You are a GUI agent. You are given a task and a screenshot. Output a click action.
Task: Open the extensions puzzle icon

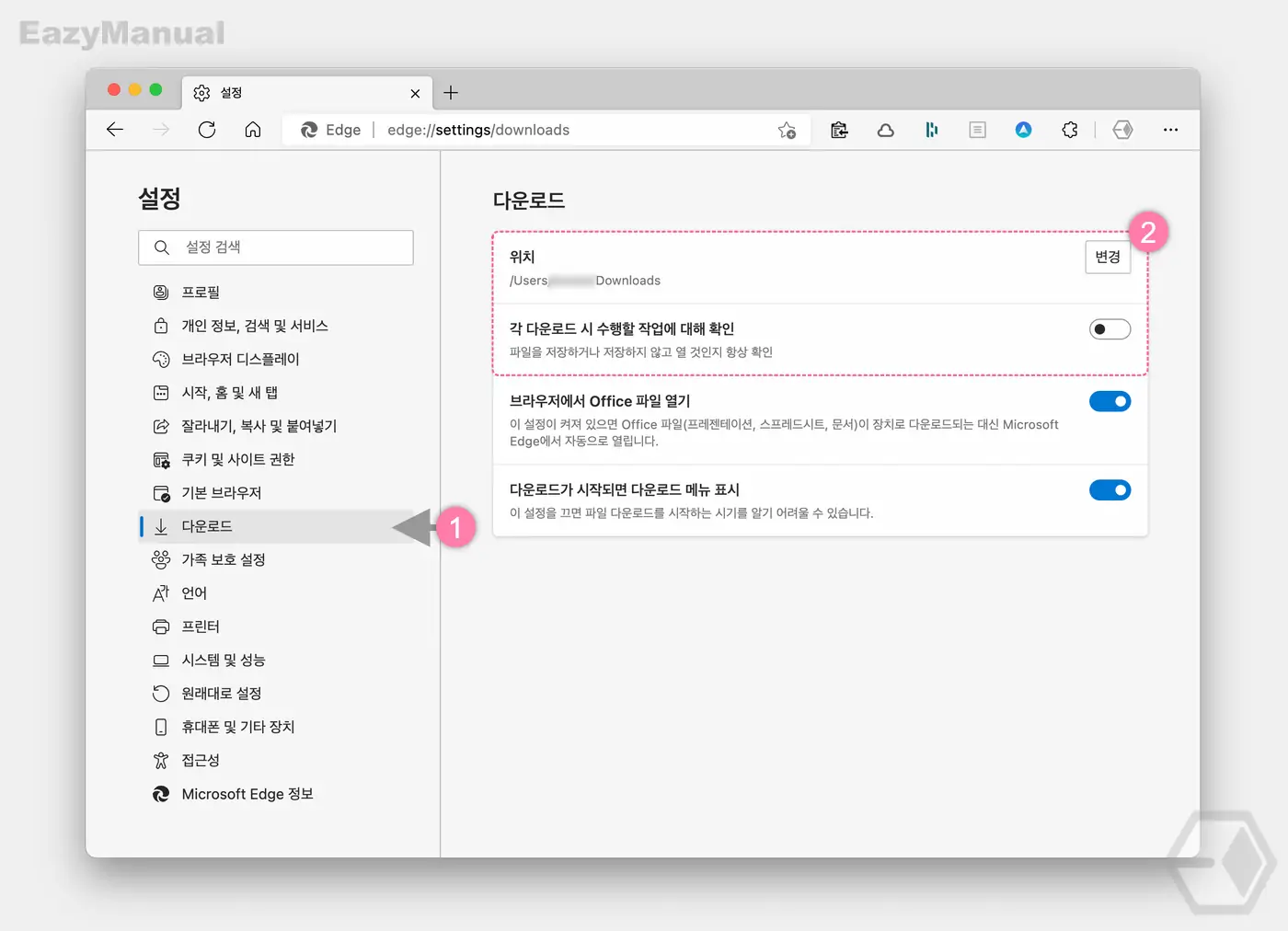(1069, 130)
